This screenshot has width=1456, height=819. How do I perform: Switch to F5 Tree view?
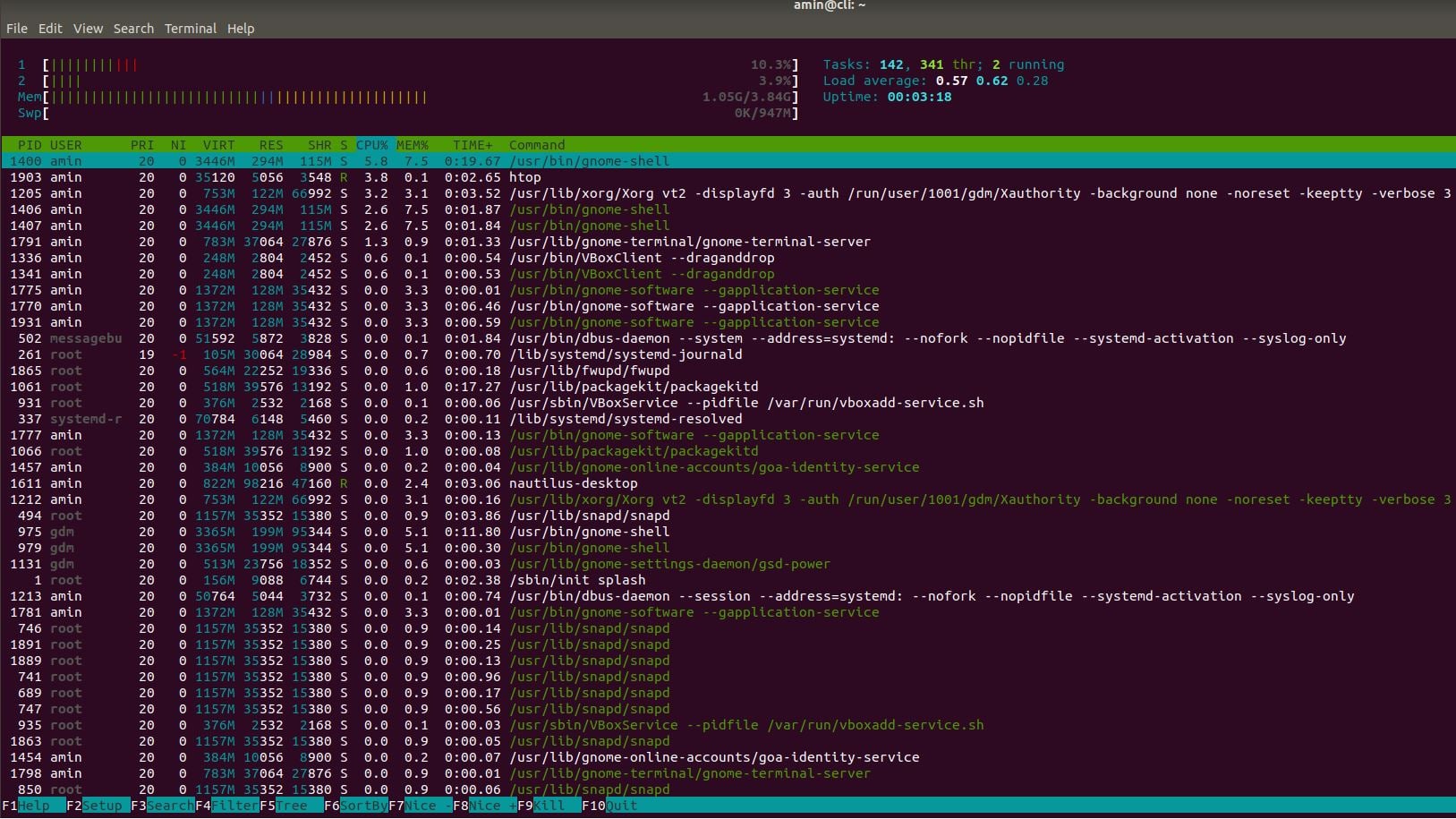(x=291, y=806)
